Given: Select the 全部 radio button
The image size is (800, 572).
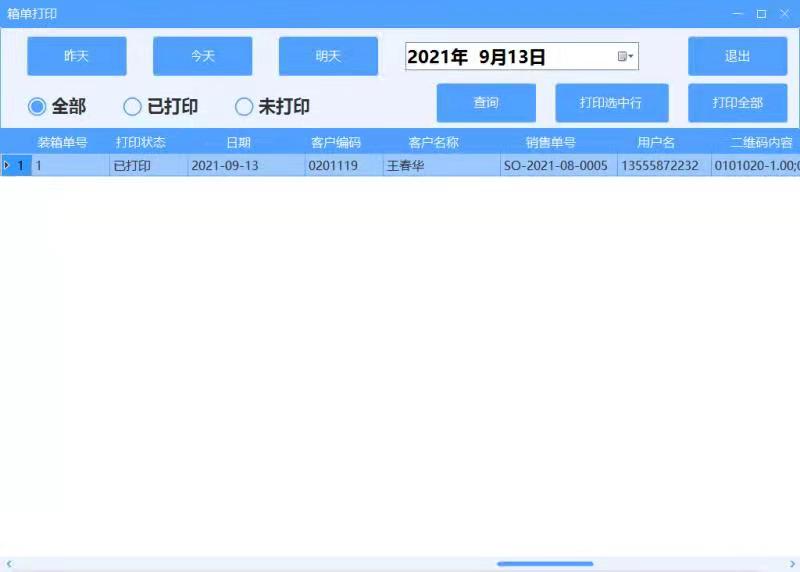Looking at the screenshot, I should tap(37, 107).
